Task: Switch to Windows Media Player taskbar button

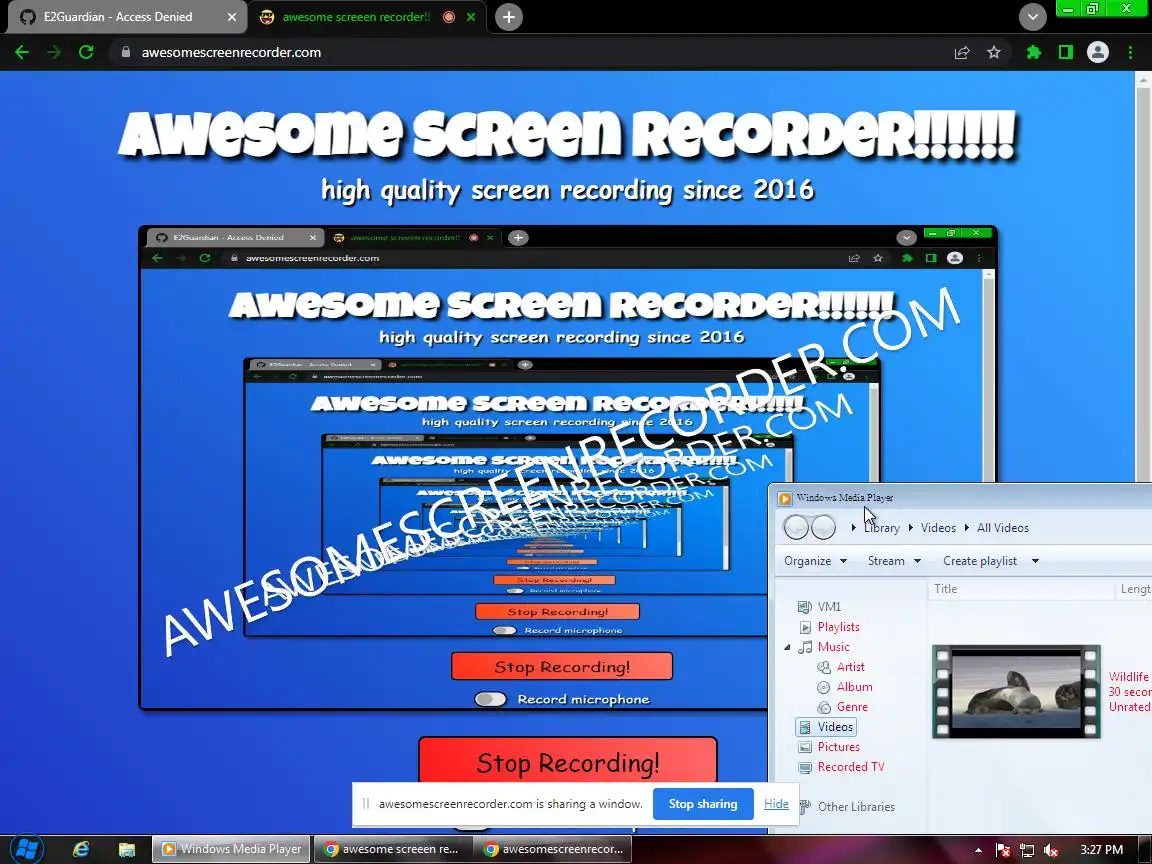Action: coord(231,849)
